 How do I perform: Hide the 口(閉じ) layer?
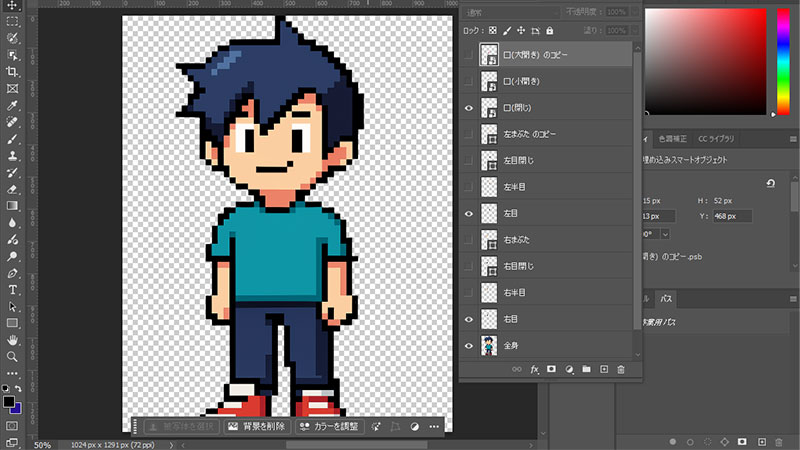[x=468, y=108]
